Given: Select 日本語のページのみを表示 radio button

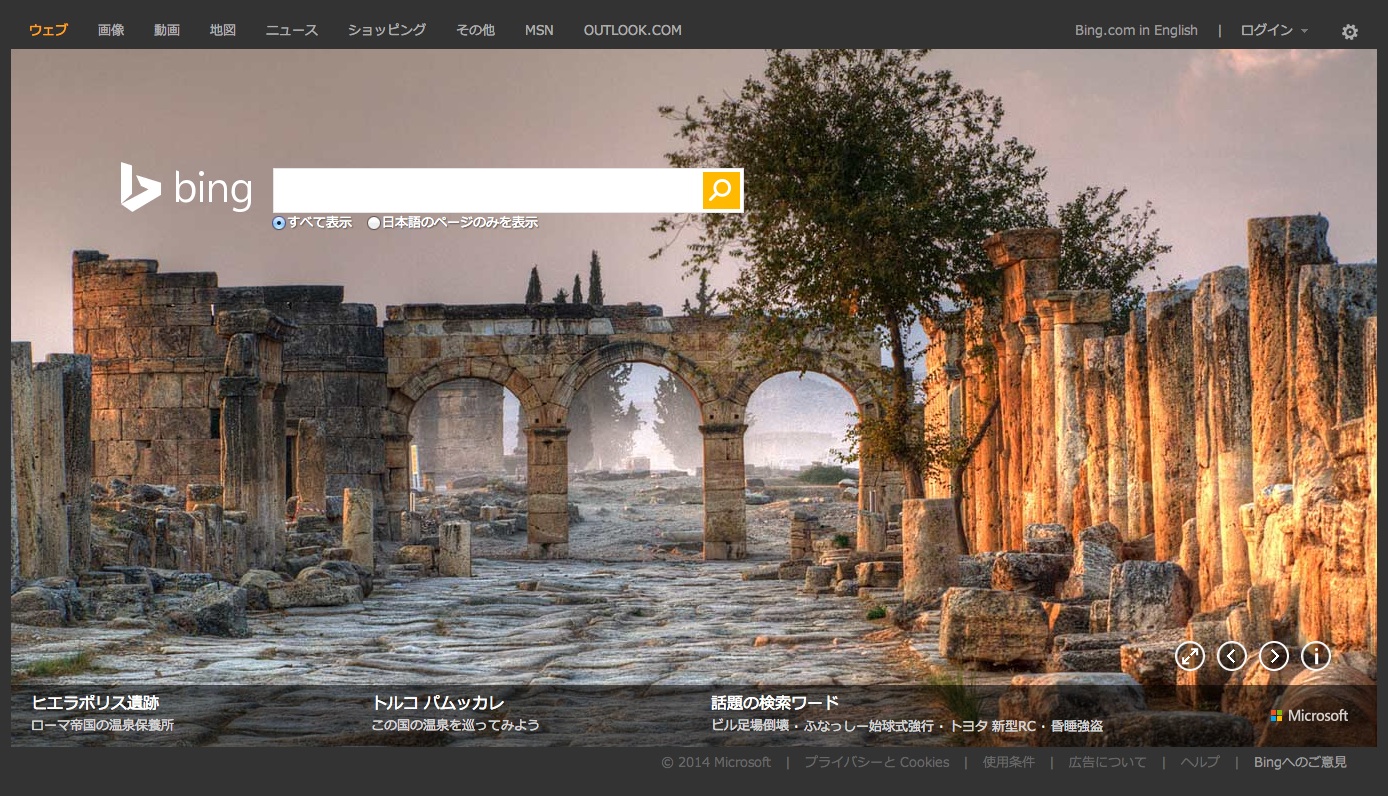Looking at the screenshot, I should coord(374,223).
